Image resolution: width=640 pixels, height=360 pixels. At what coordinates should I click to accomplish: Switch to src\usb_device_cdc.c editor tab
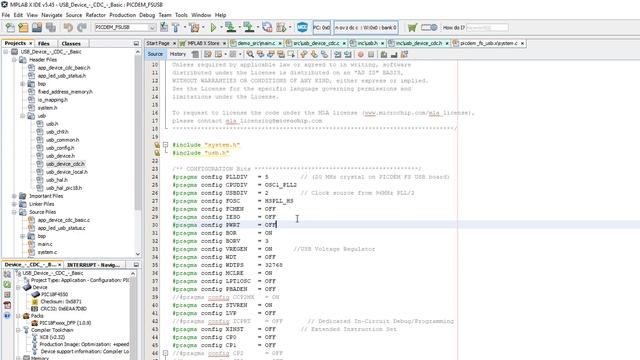316,43
